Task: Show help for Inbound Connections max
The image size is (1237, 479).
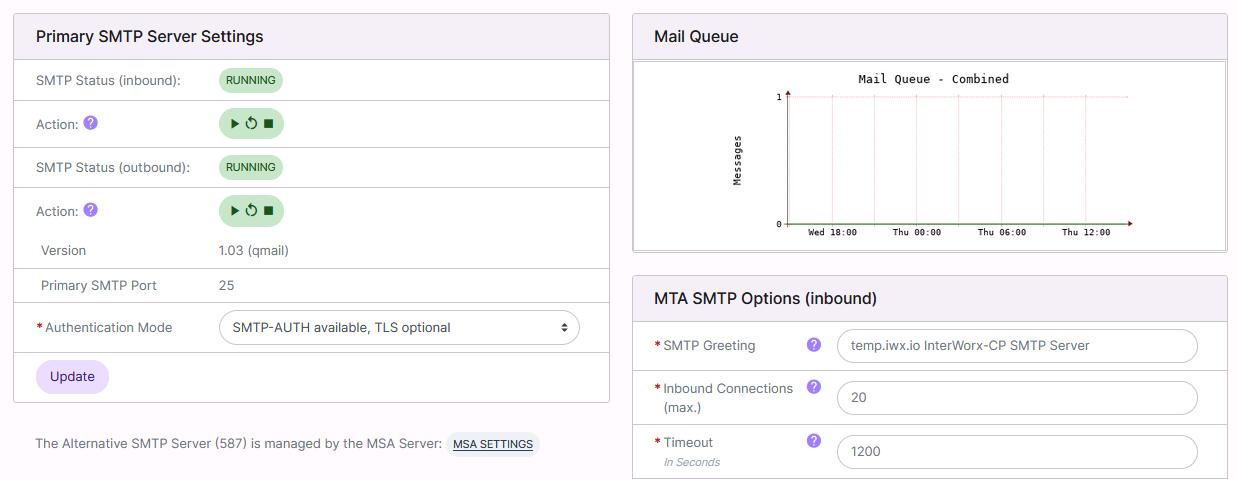Action: (813, 387)
